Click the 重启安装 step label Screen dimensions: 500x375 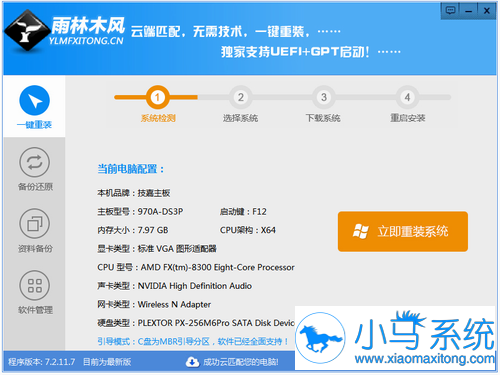tap(407, 118)
